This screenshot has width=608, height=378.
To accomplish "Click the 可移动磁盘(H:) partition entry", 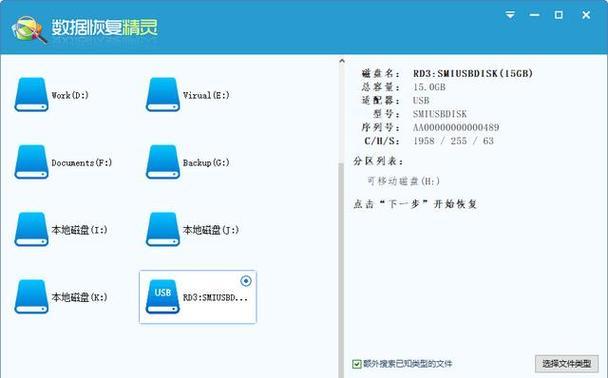I will (x=403, y=181).
